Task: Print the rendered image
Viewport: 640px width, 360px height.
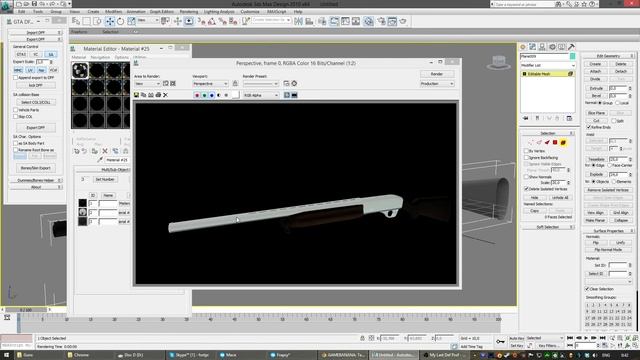Action: click(158, 95)
